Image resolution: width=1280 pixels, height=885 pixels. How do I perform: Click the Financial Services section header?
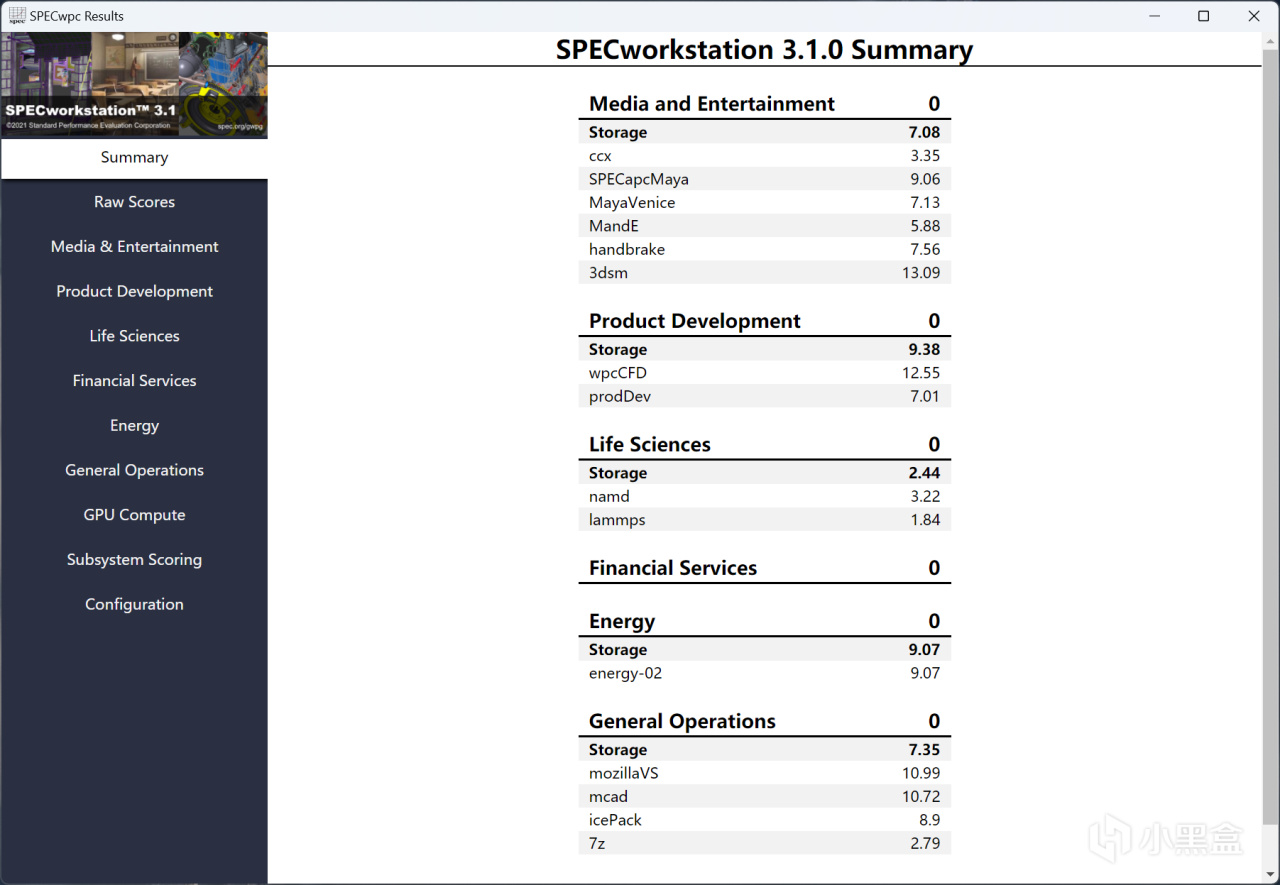tap(764, 568)
